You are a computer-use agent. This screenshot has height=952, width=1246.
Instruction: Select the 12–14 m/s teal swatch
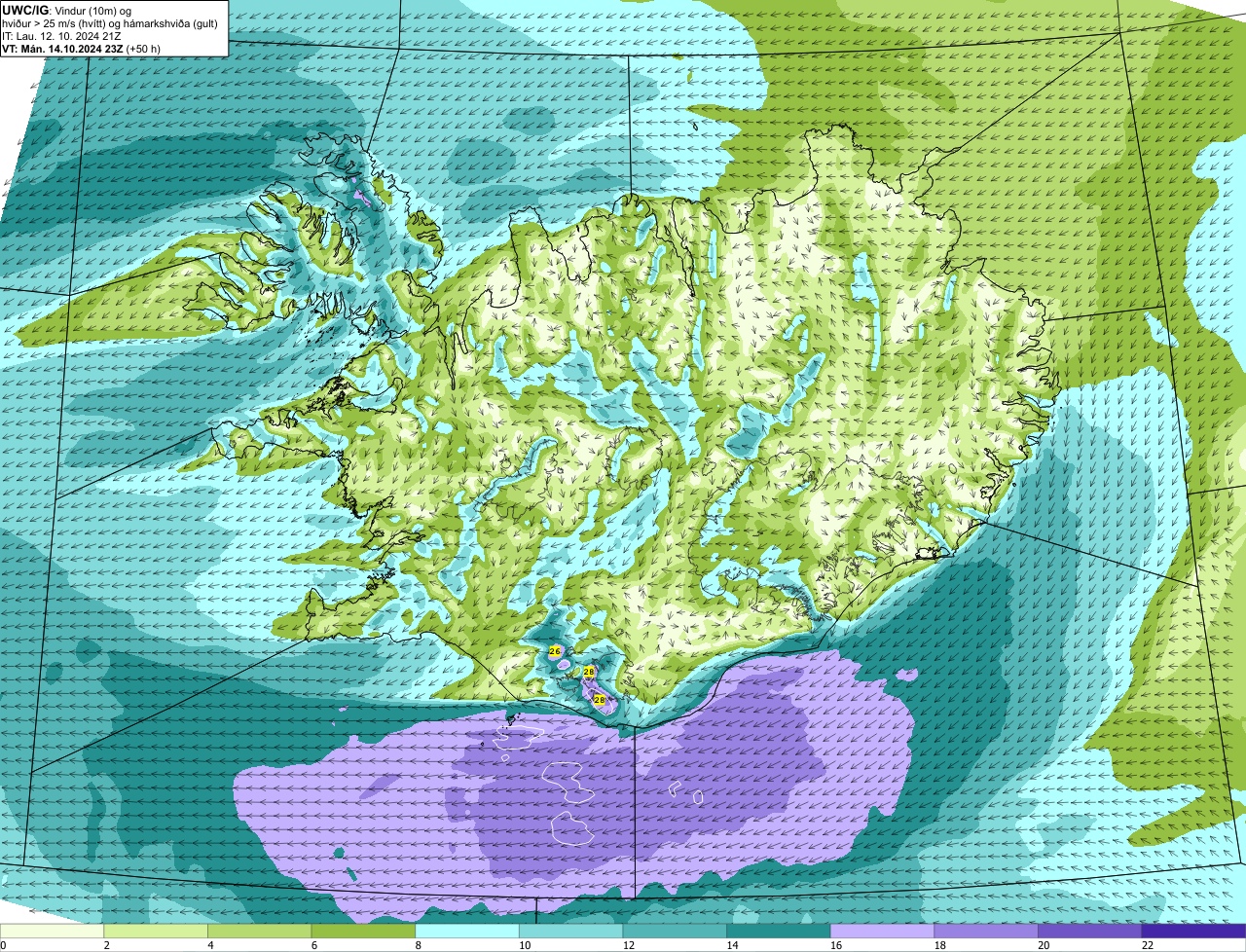(675, 931)
